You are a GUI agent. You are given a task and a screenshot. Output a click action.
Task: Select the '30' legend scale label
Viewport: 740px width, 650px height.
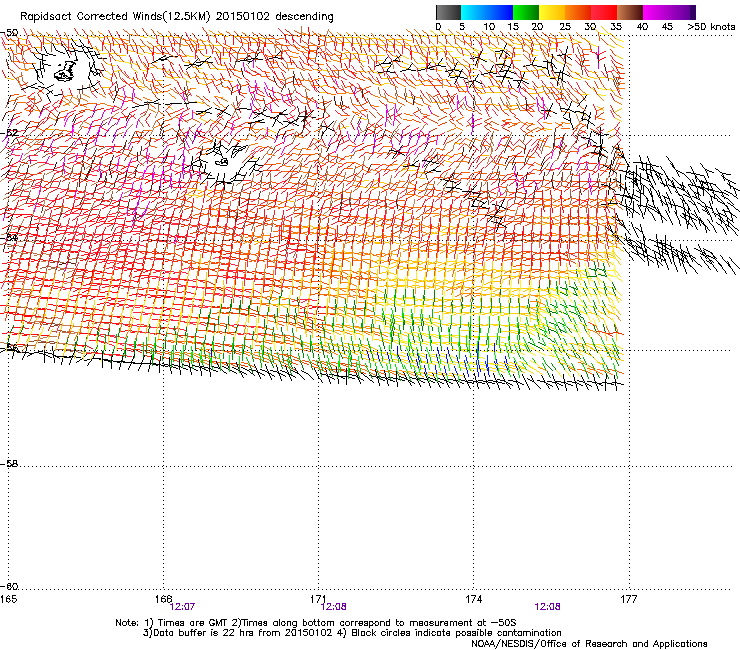click(x=590, y=27)
